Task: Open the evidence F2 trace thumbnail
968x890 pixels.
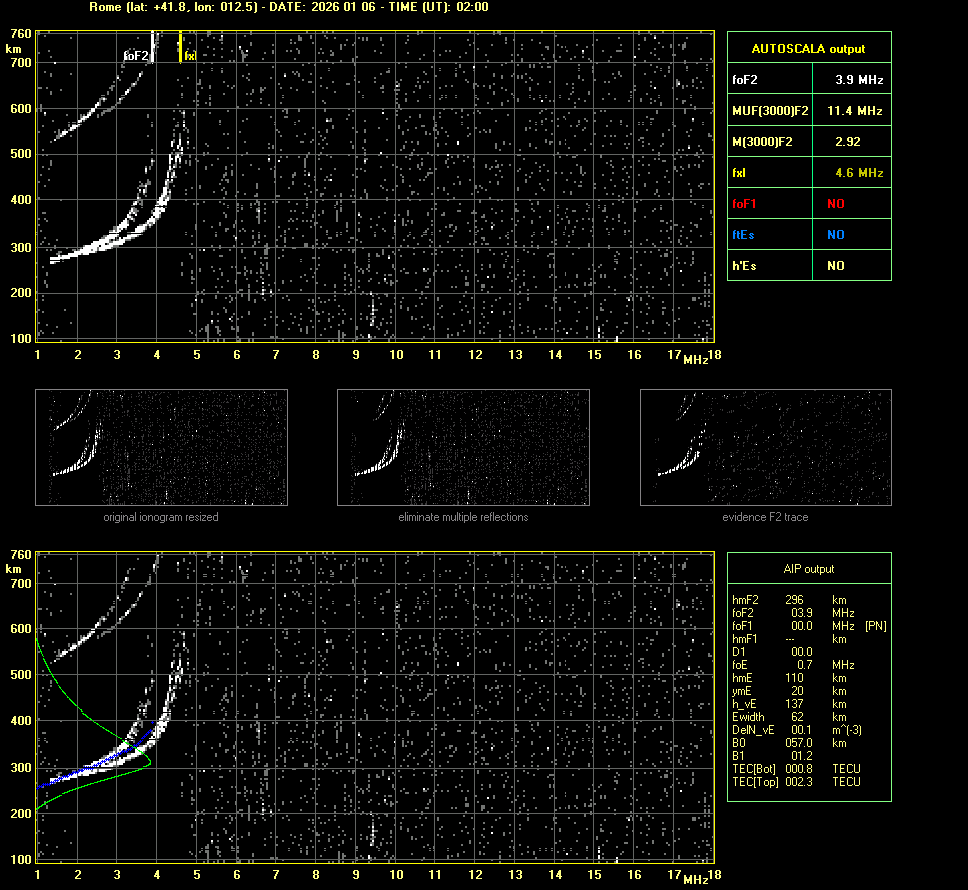Action: [765, 447]
